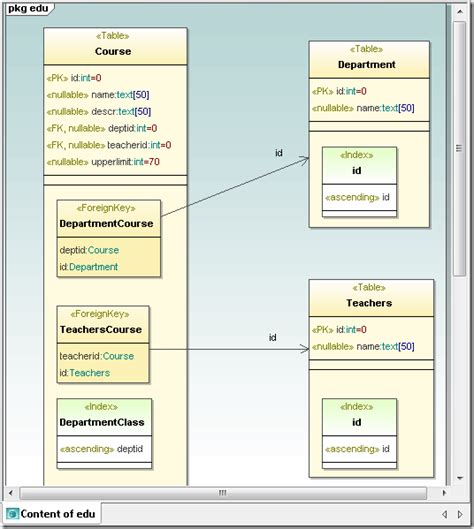Select Course column 'descr:text[50]'

[x=99, y=112]
